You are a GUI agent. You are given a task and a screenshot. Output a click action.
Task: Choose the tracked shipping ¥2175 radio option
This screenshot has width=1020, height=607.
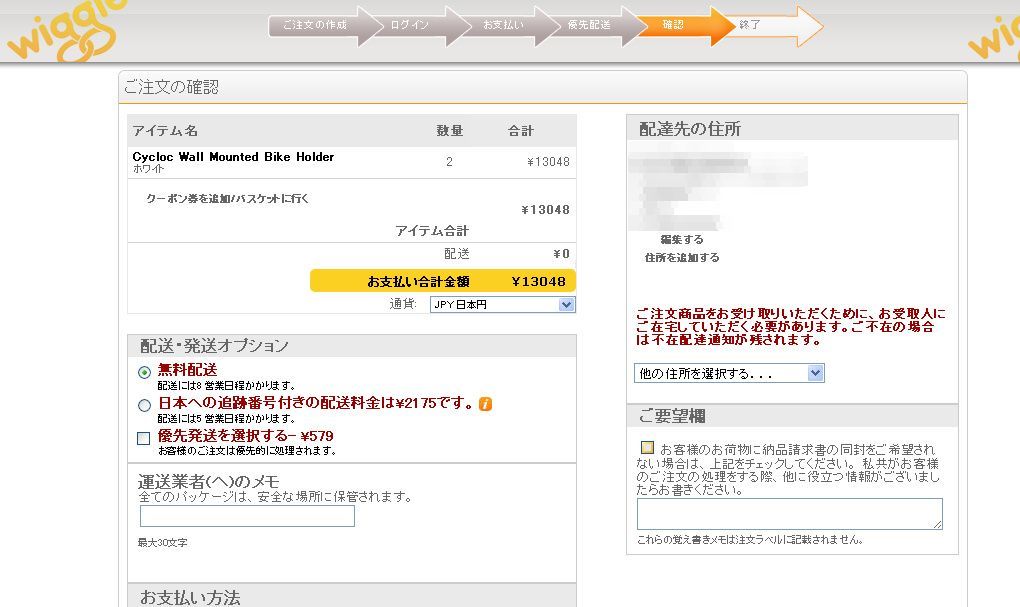point(144,405)
